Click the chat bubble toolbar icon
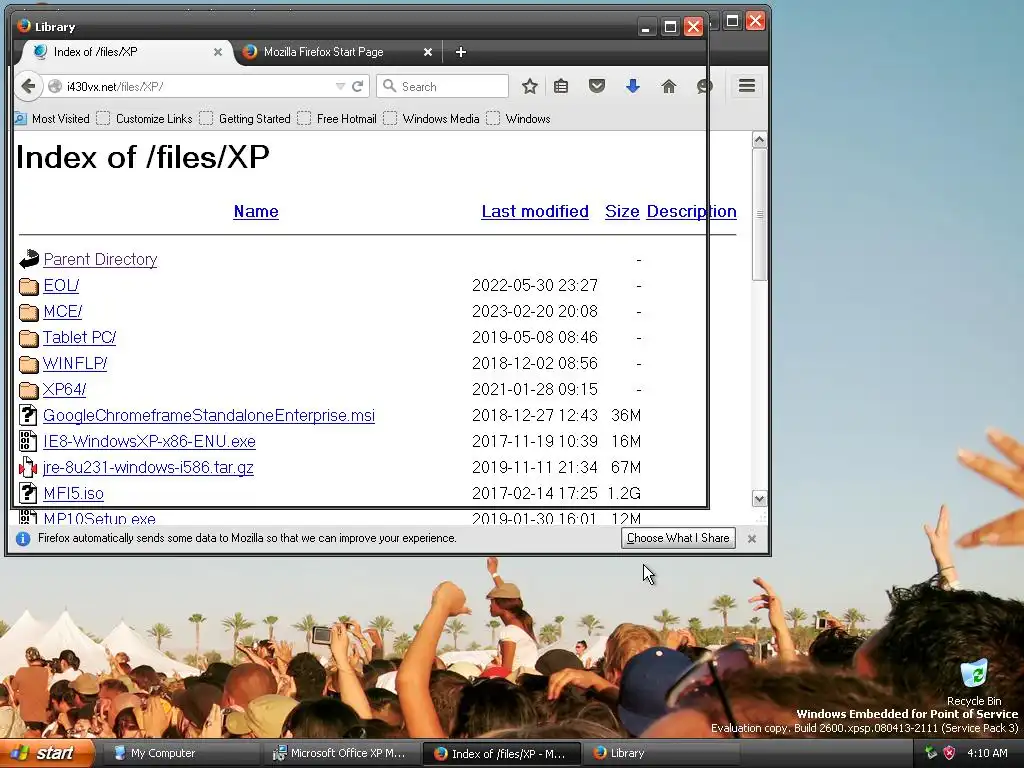 coord(704,86)
